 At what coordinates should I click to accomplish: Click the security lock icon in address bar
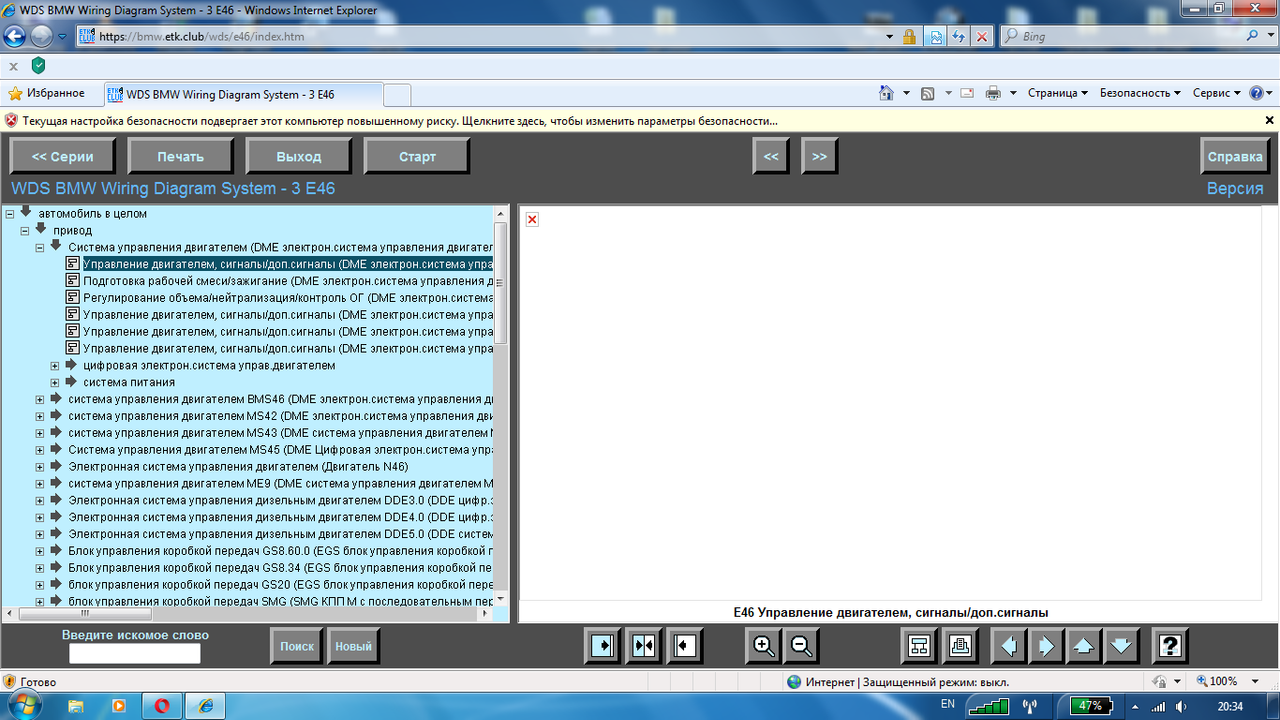pos(909,36)
